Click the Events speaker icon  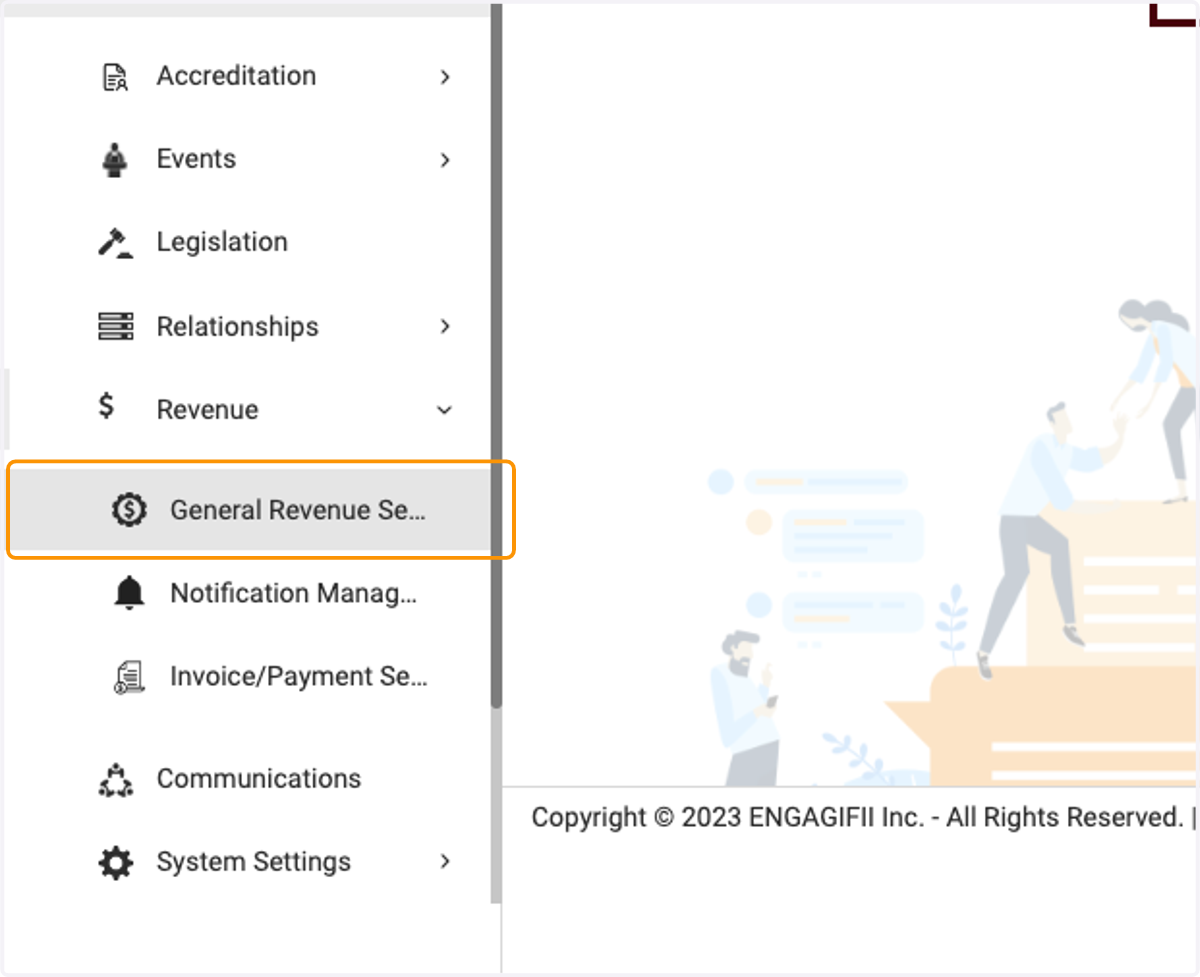click(x=116, y=160)
